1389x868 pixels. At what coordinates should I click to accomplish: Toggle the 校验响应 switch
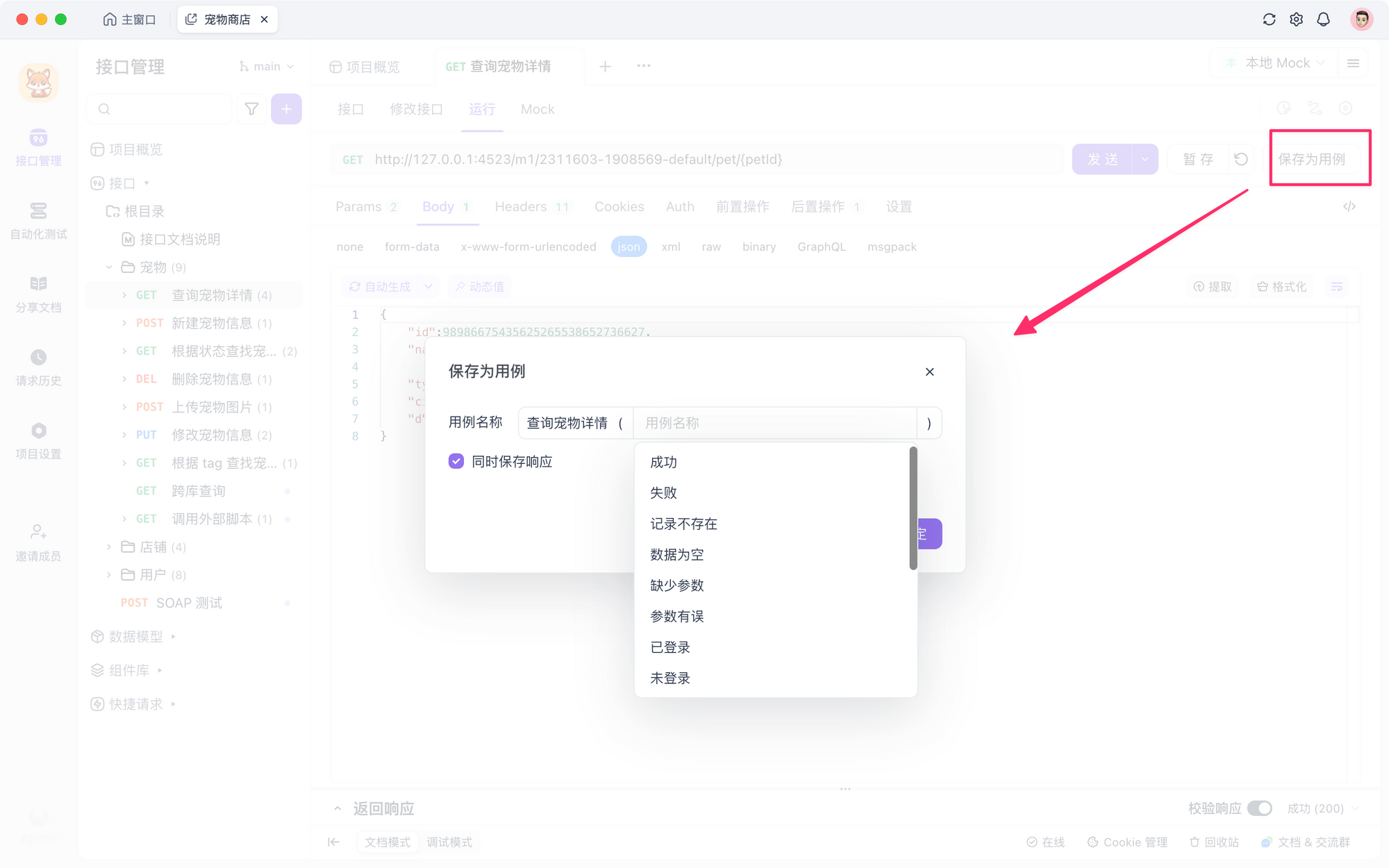(x=1259, y=808)
